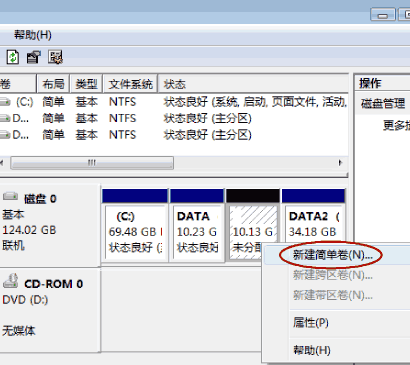The height and width of the screenshot is (365, 410).
Task: Select the DATA 10.23 GB partition block
Action: [197, 226]
